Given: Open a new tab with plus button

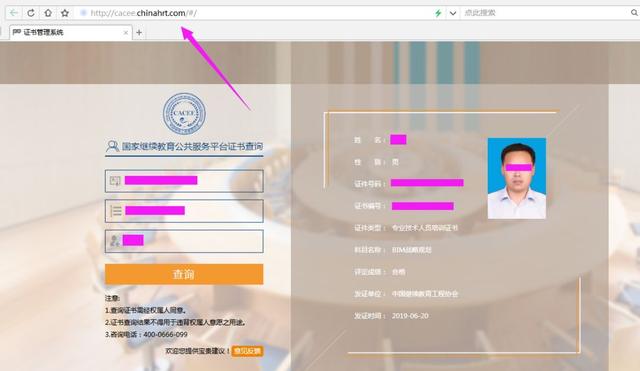Looking at the screenshot, I should 139,33.
